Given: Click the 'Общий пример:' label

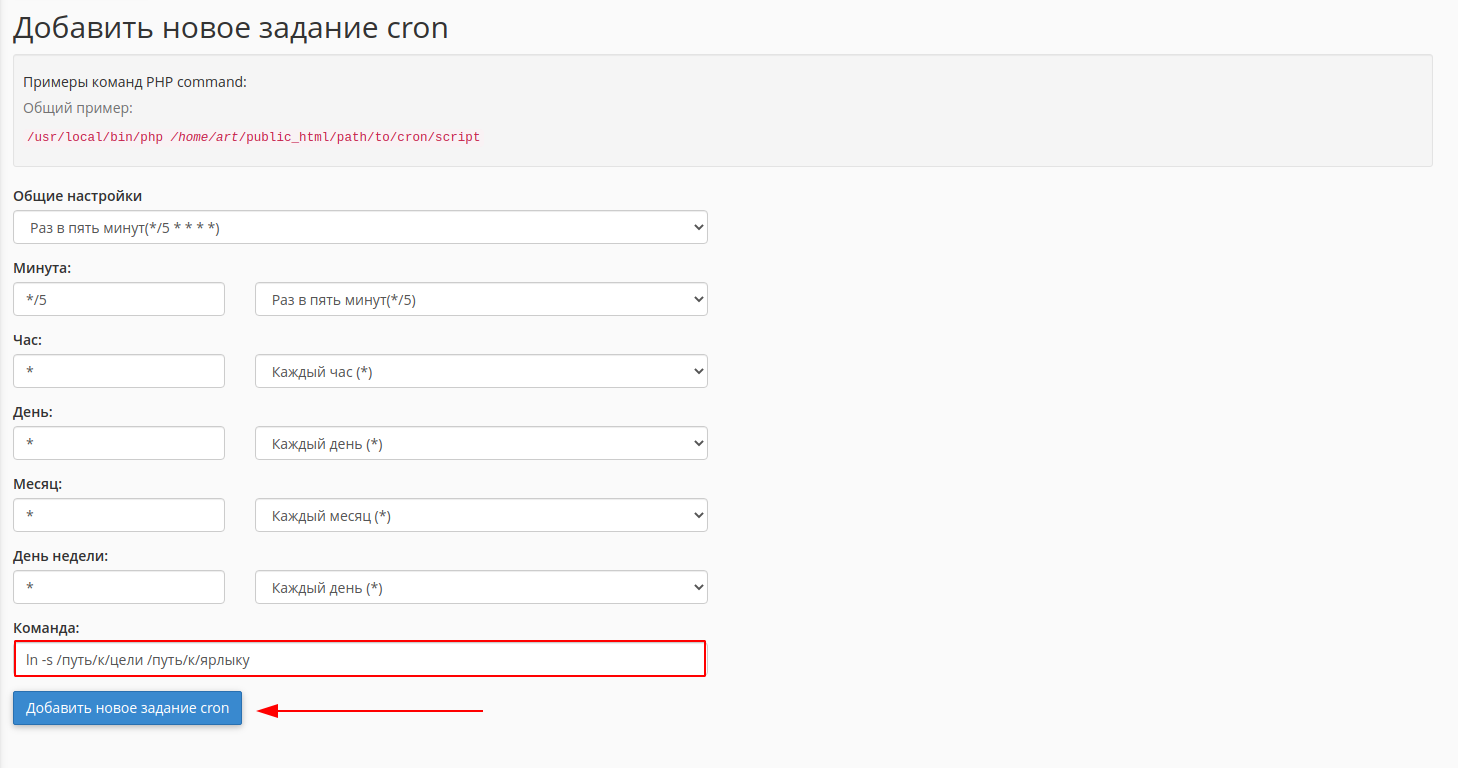Looking at the screenshot, I should coord(78,108).
